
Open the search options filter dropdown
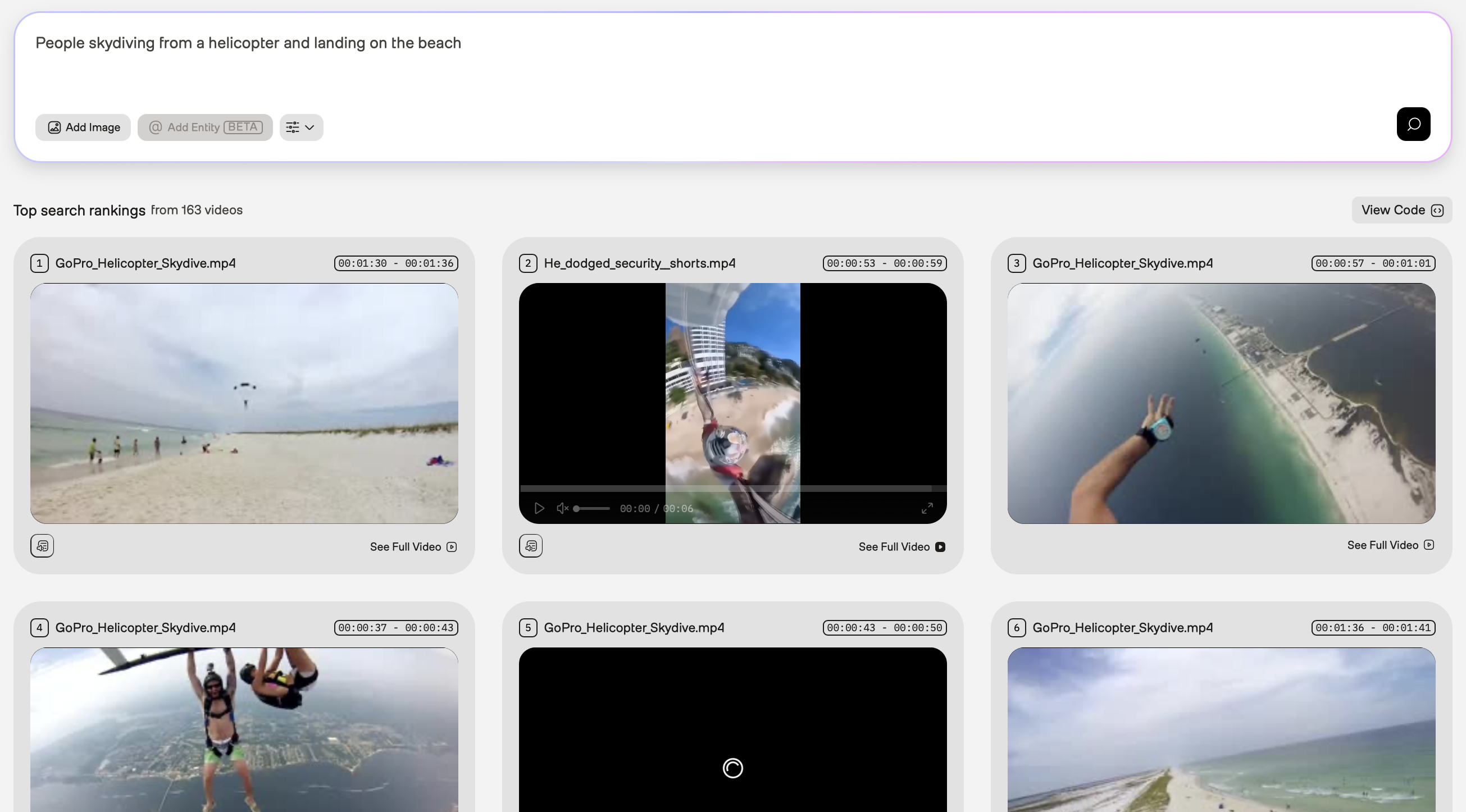click(301, 127)
